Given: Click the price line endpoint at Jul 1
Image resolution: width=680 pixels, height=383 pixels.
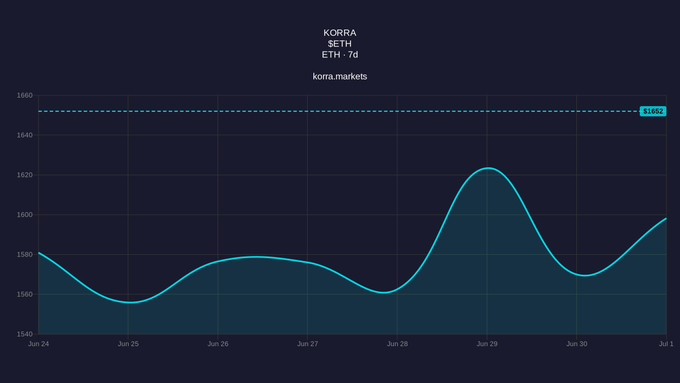Looking at the screenshot, I should coord(666,219).
